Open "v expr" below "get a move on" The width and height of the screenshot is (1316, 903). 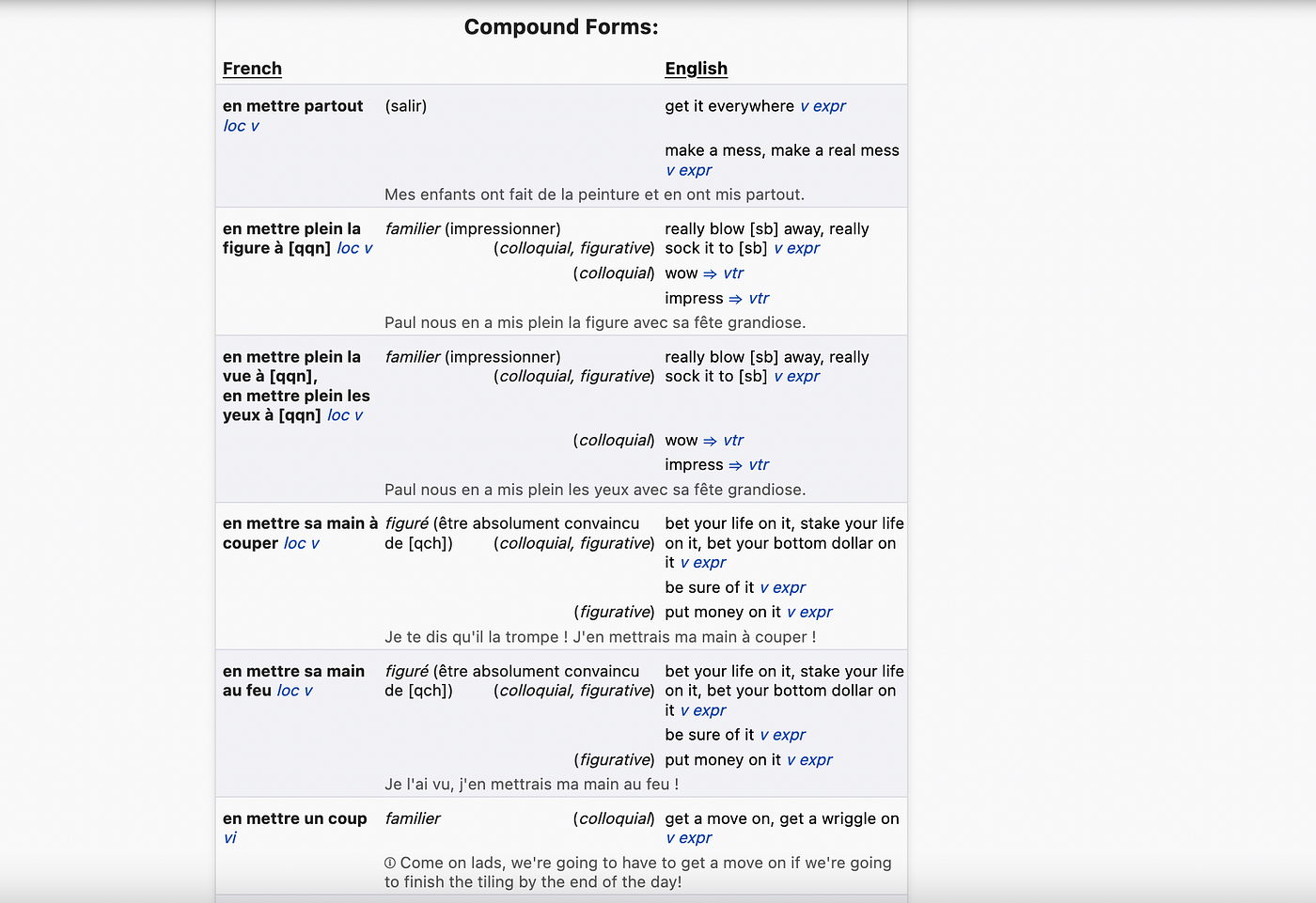click(x=689, y=838)
